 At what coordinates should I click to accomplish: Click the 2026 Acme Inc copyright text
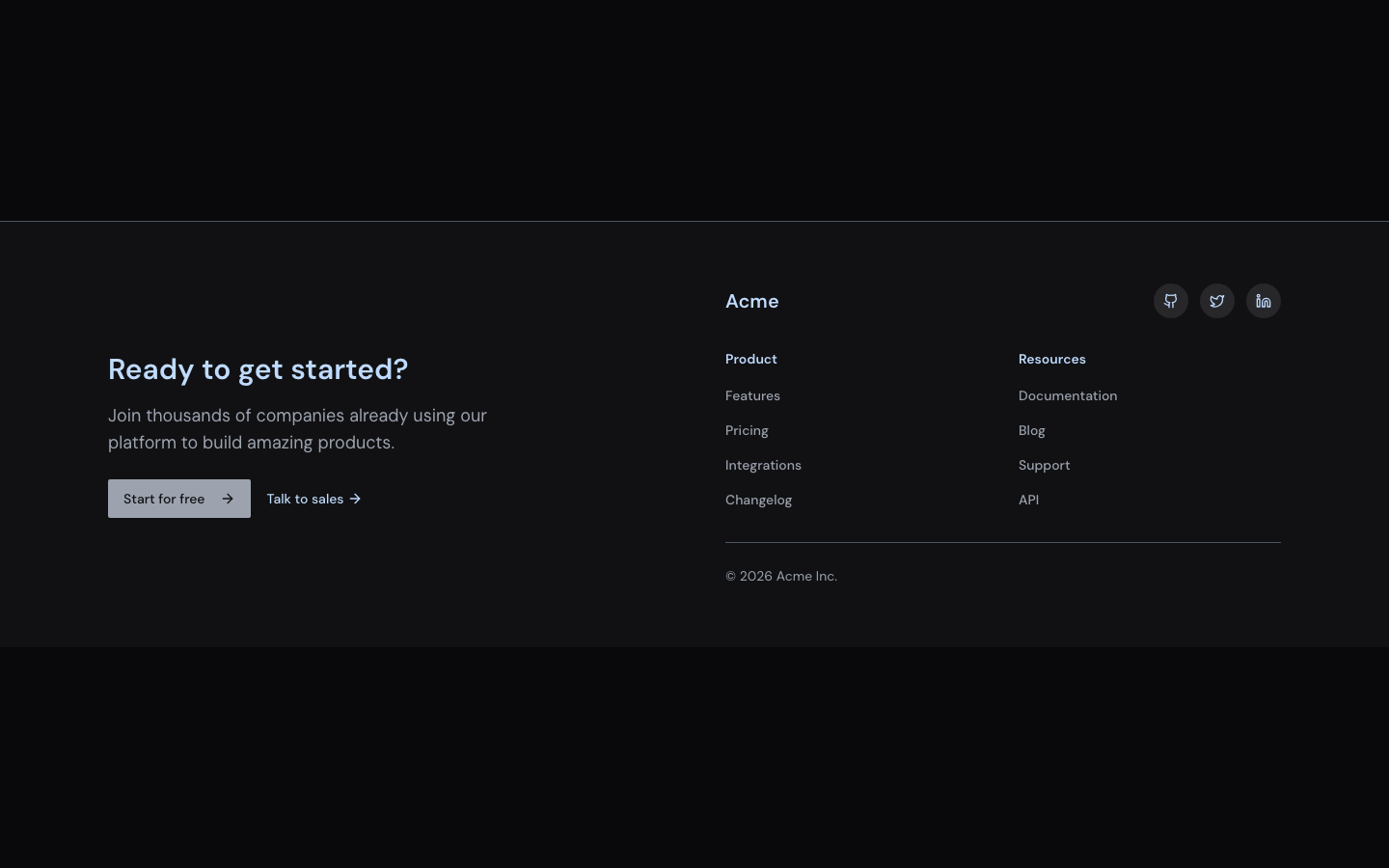[781, 576]
